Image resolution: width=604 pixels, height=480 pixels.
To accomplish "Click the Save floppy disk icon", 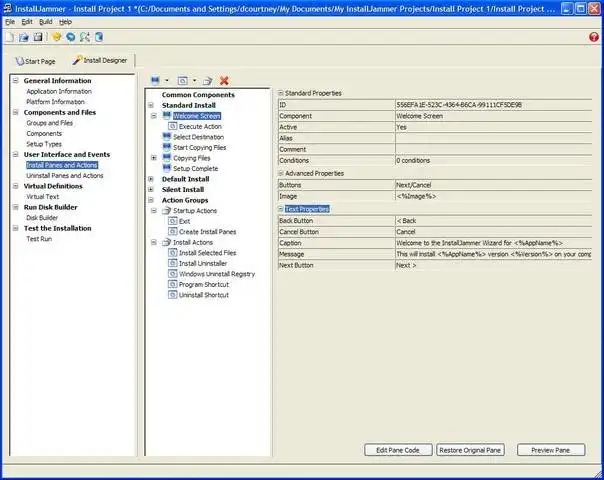I will (38, 37).
